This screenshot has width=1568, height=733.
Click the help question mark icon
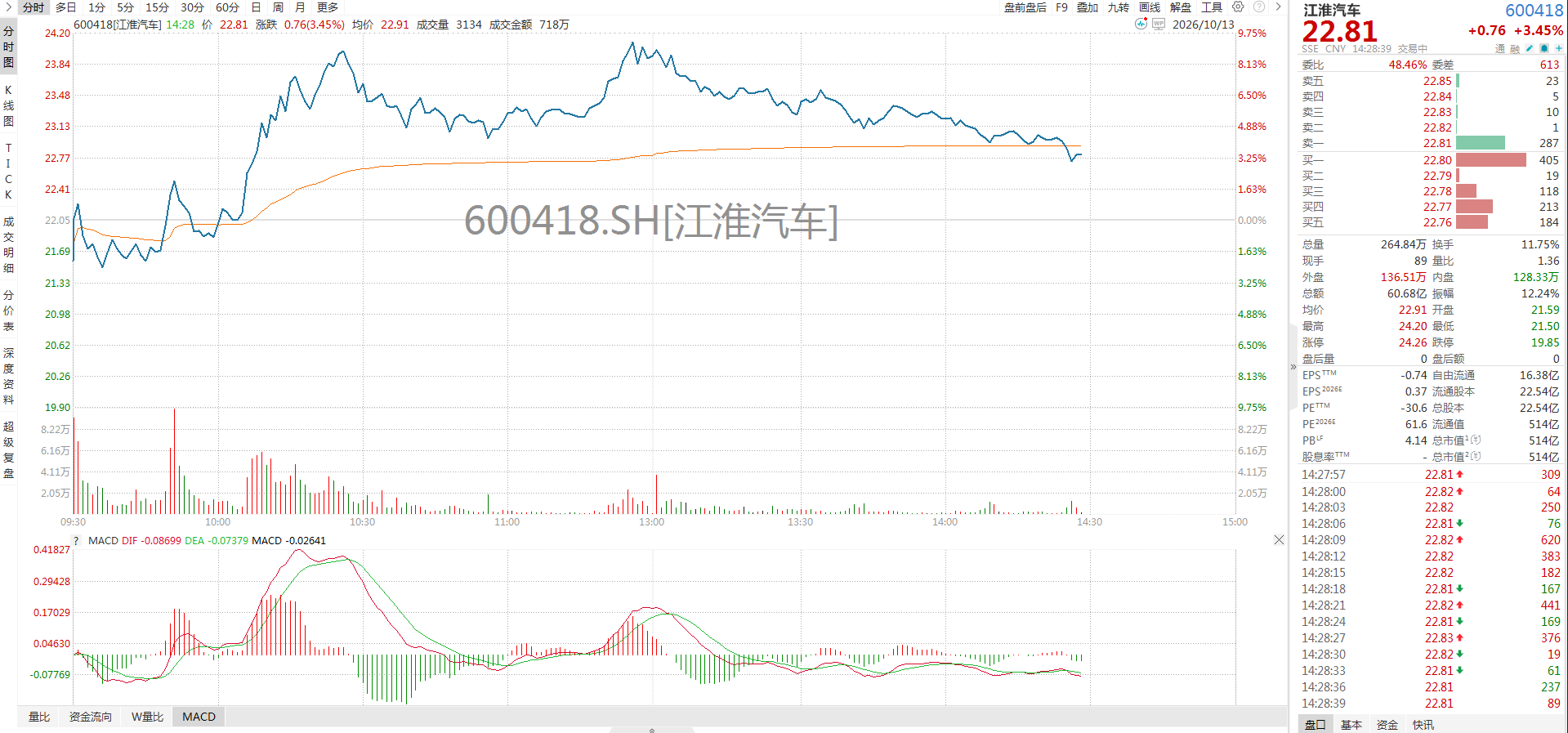(1259, 7)
